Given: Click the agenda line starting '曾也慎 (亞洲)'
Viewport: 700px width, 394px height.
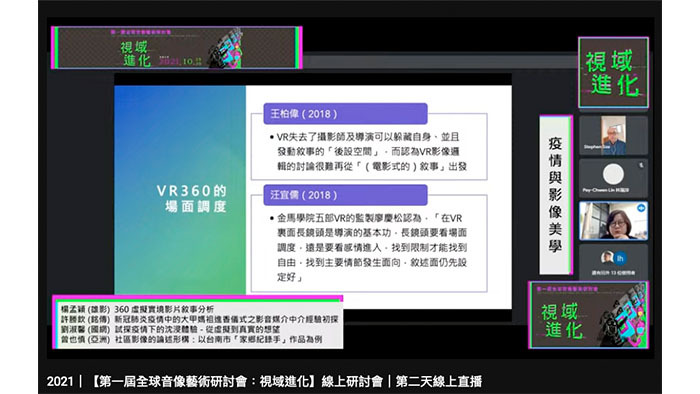Looking at the screenshot, I should coord(192,339).
